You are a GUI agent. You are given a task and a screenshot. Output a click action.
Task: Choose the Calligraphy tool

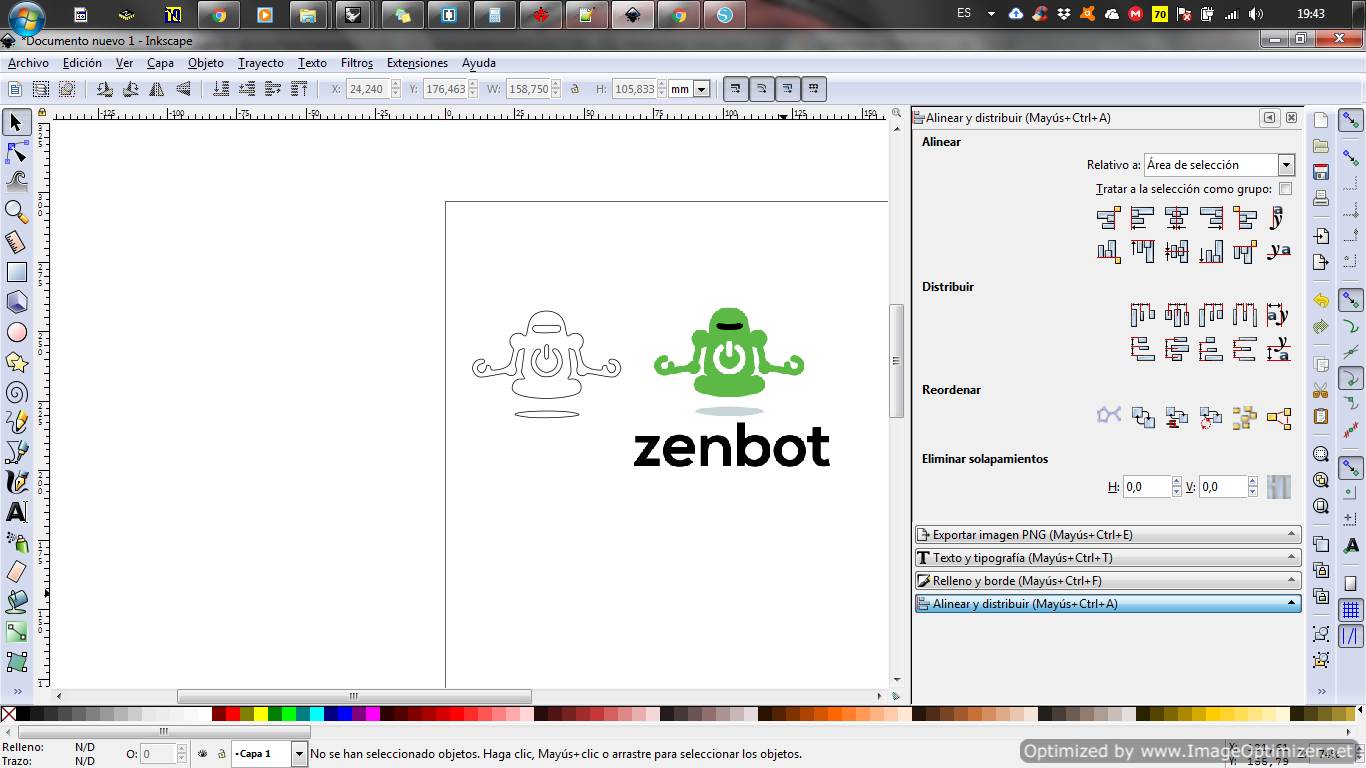(x=16, y=482)
